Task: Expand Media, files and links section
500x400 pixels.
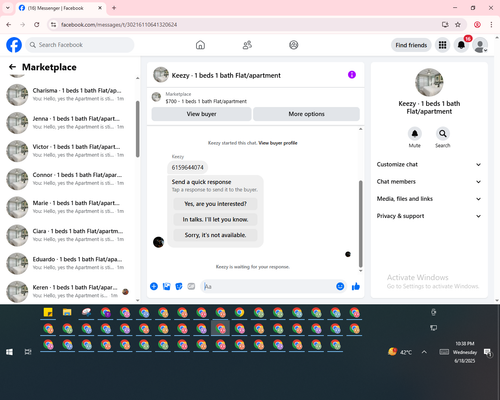Action: pos(429,199)
